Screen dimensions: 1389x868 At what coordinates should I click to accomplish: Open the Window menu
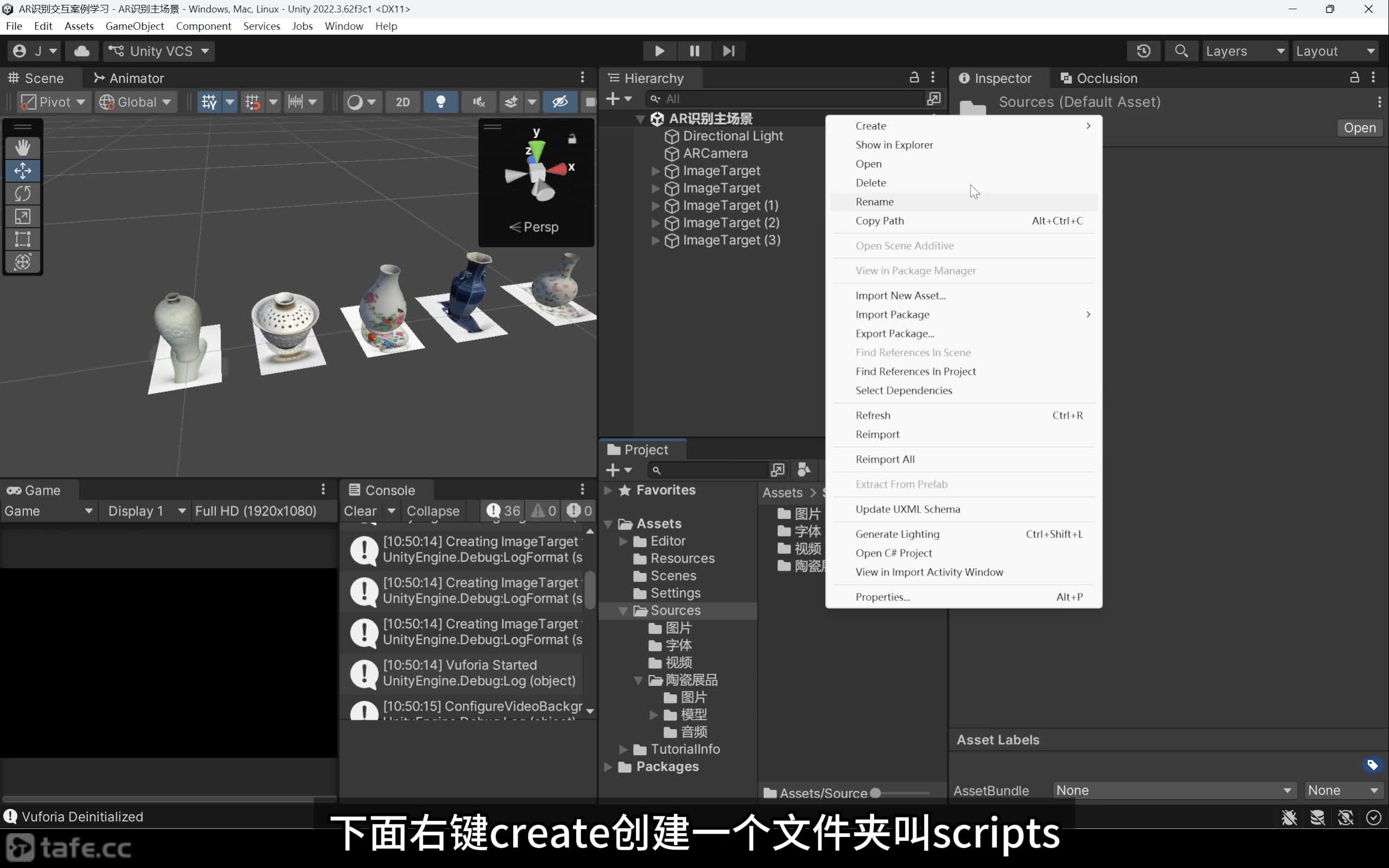pyautogui.click(x=344, y=26)
